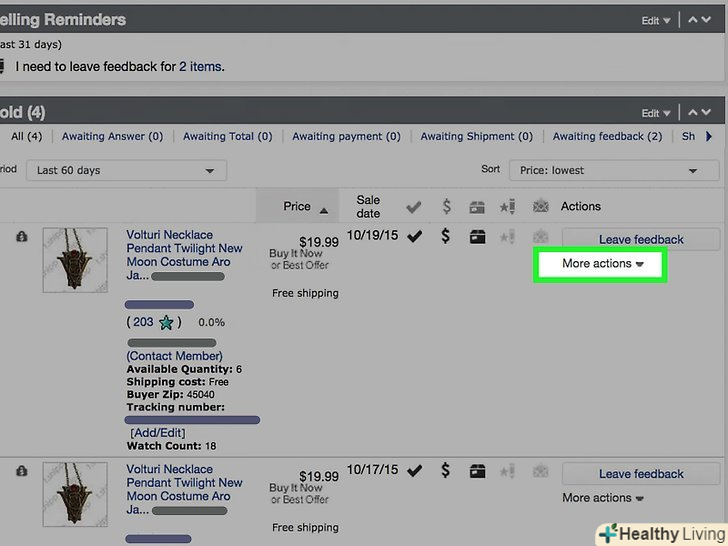Image resolution: width=728 pixels, height=546 pixels.
Task: Show more filter tabs with right arrow
Action: pyautogui.click(x=708, y=136)
